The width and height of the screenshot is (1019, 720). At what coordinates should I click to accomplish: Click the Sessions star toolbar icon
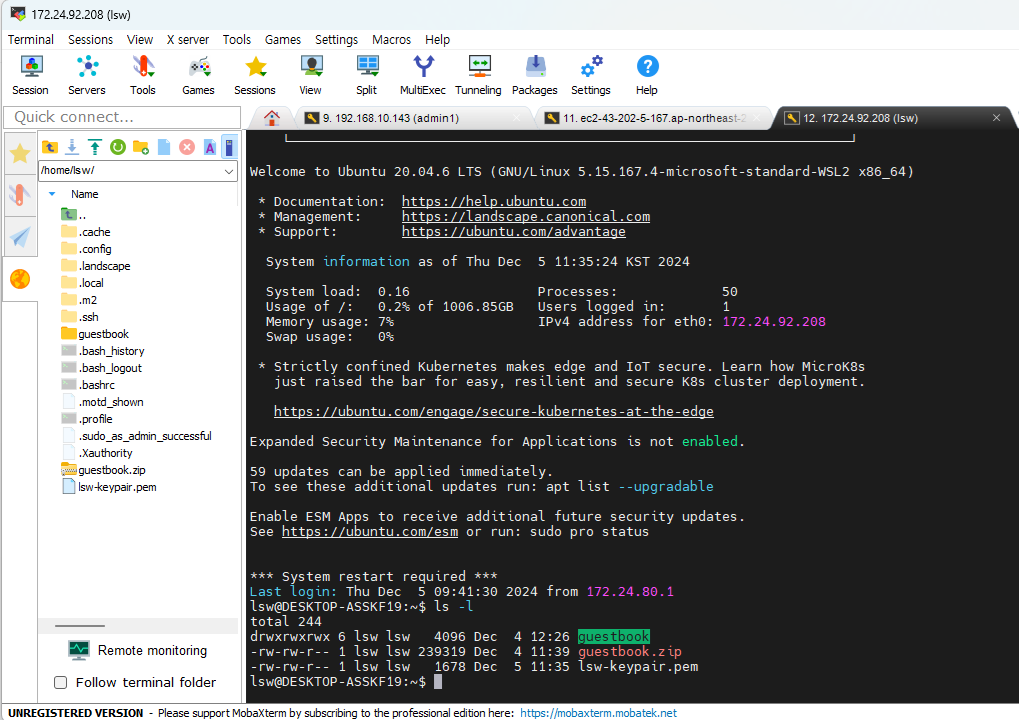[x=255, y=75]
